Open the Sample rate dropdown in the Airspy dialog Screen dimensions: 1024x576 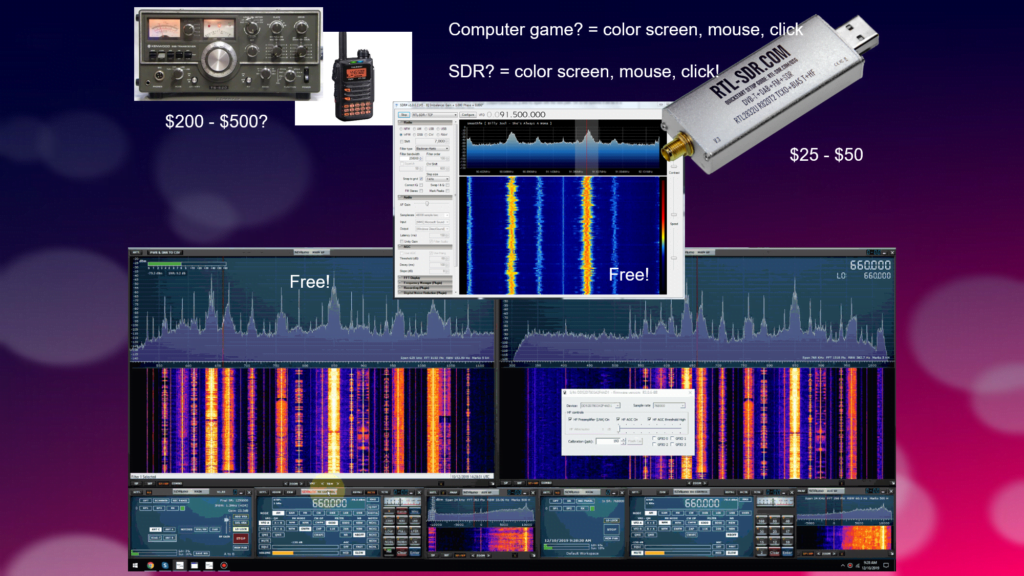coord(669,406)
